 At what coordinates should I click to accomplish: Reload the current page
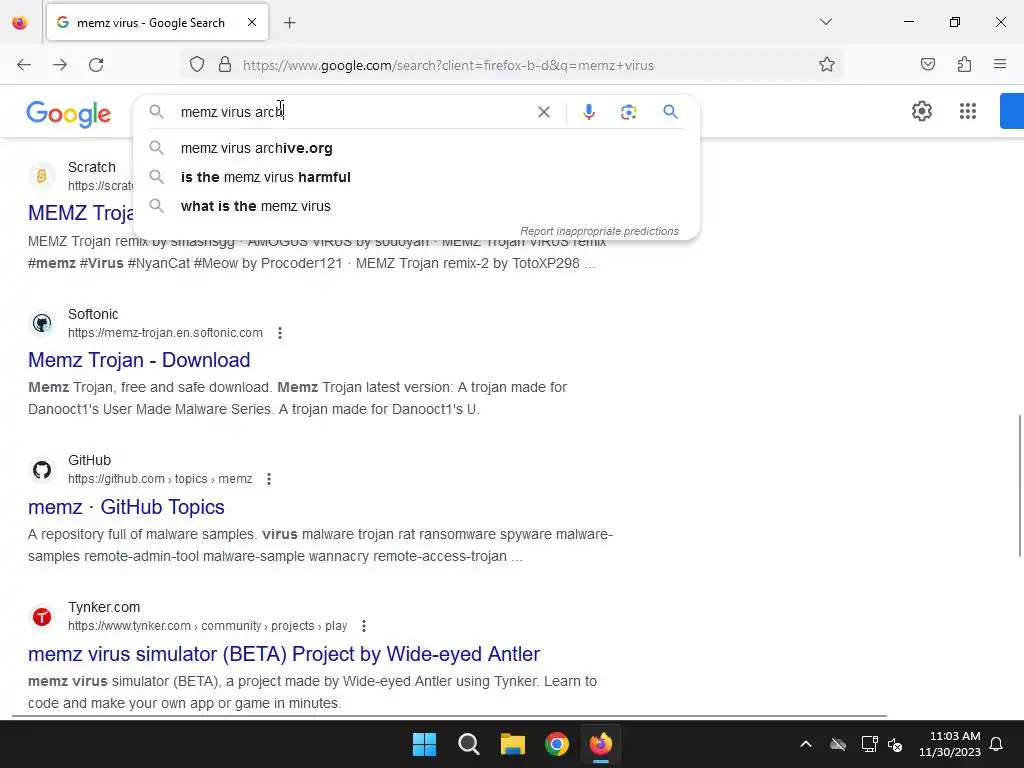[x=96, y=65]
